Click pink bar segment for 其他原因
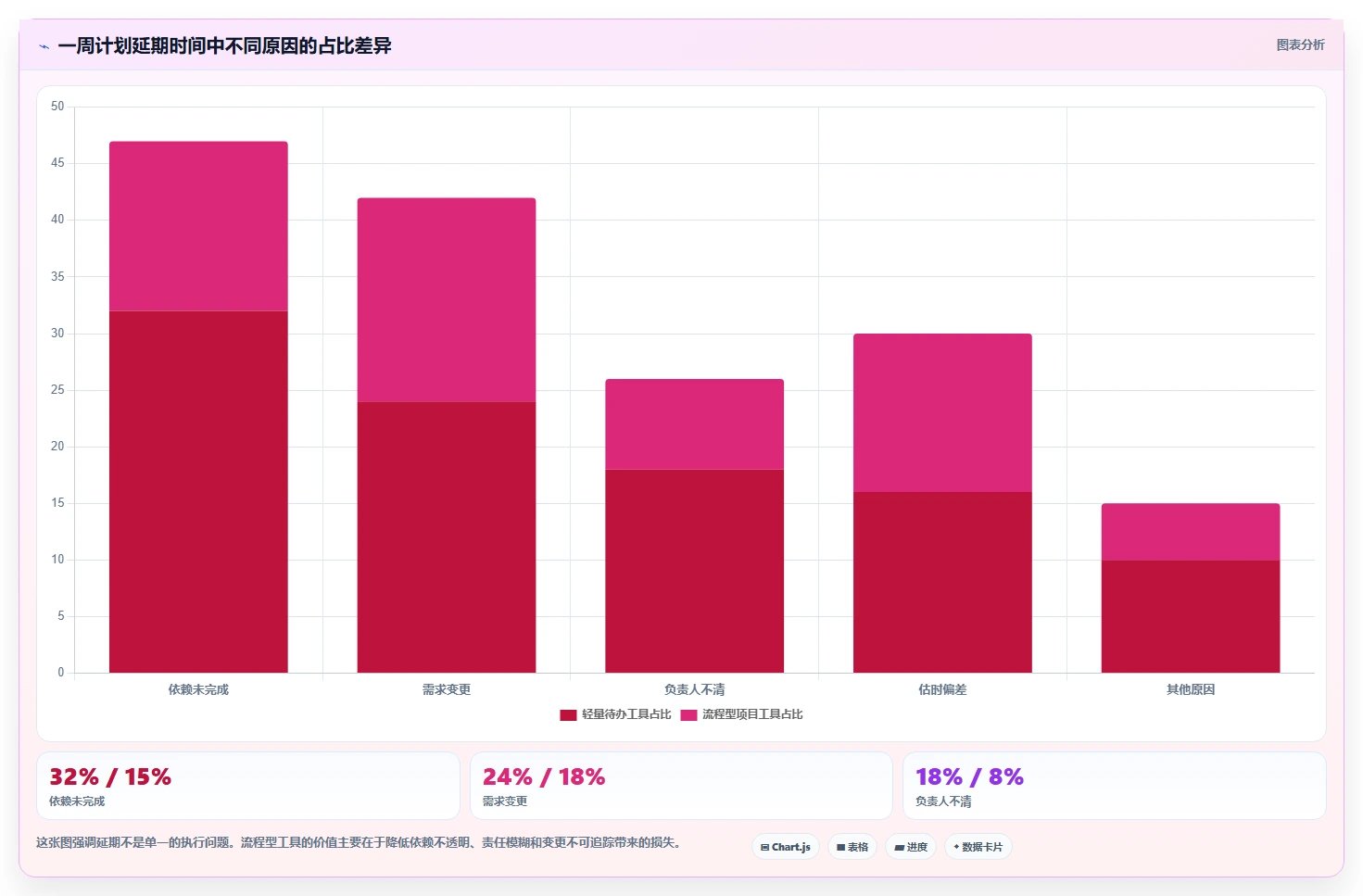The image size is (1363, 896). 1191,531
